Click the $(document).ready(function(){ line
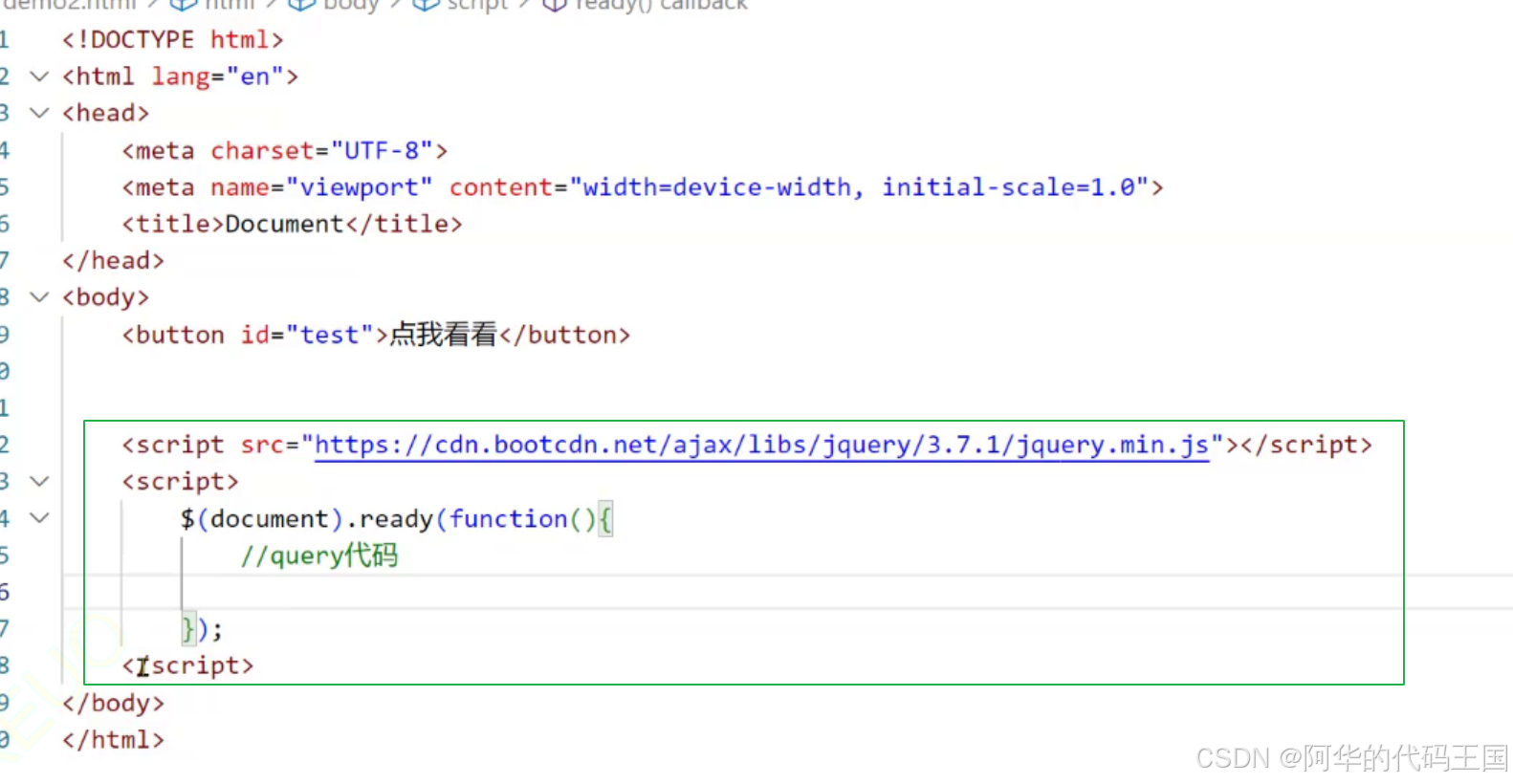The height and width of the screenshot is (784, 1513). click(x=397, y=519)
